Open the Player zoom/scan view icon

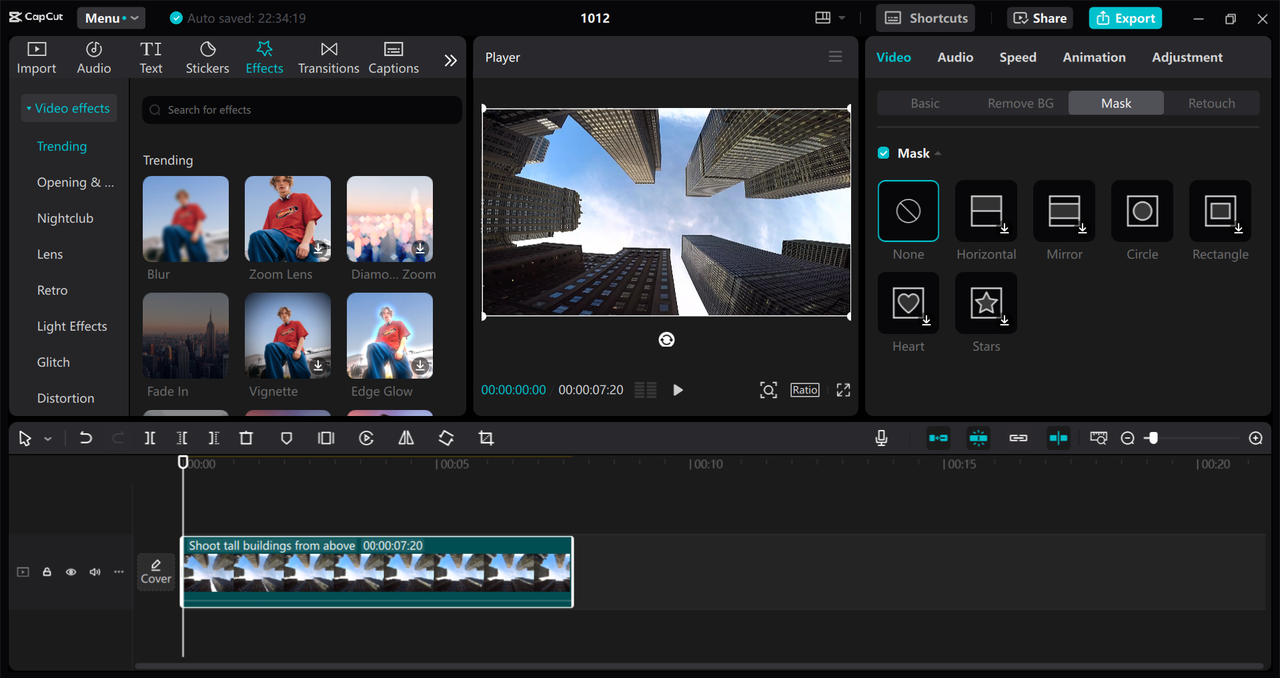pyautogui.click(x=768, y=390)
